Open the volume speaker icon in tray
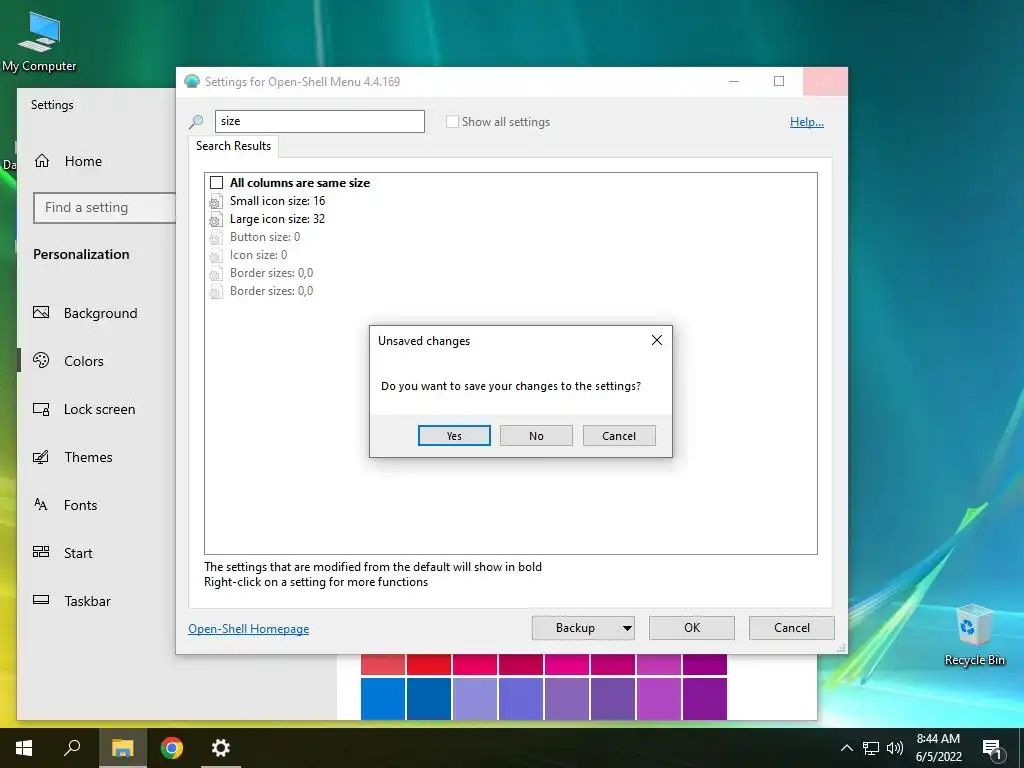 coord(895,748)
